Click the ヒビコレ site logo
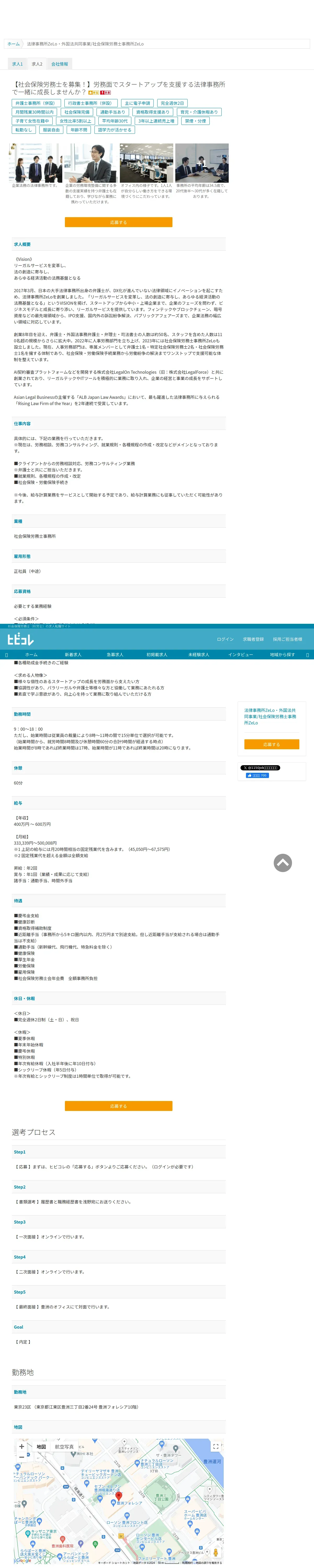The image size is (314, 1568). click(21, 639)
